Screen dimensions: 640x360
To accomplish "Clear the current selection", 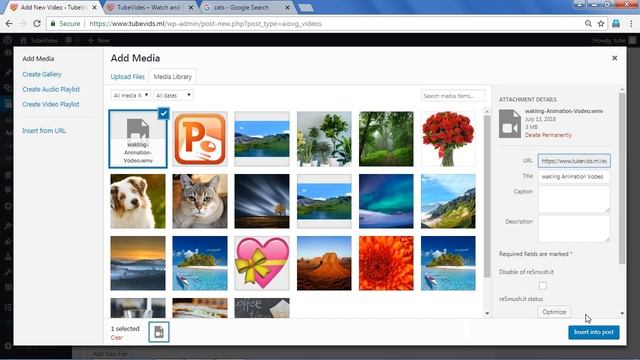I will click(x=116, y=338).
